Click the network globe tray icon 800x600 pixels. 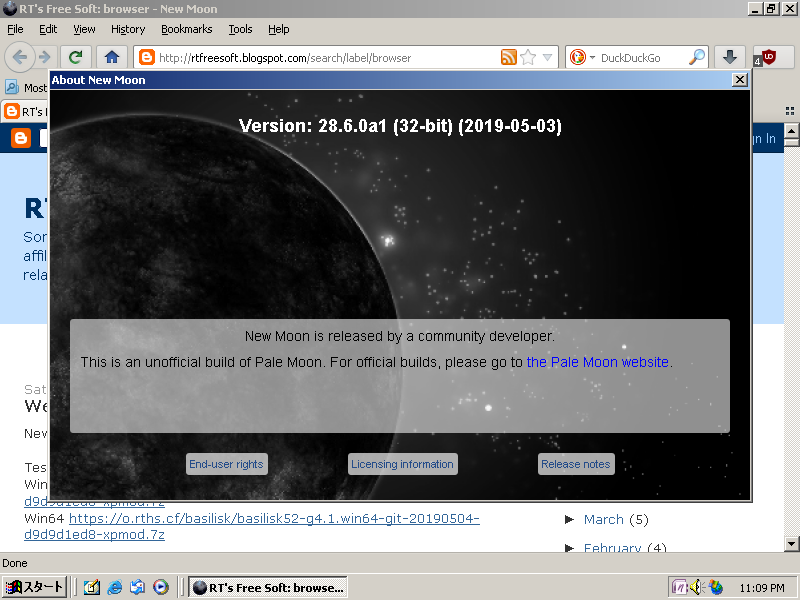(716, 588)
